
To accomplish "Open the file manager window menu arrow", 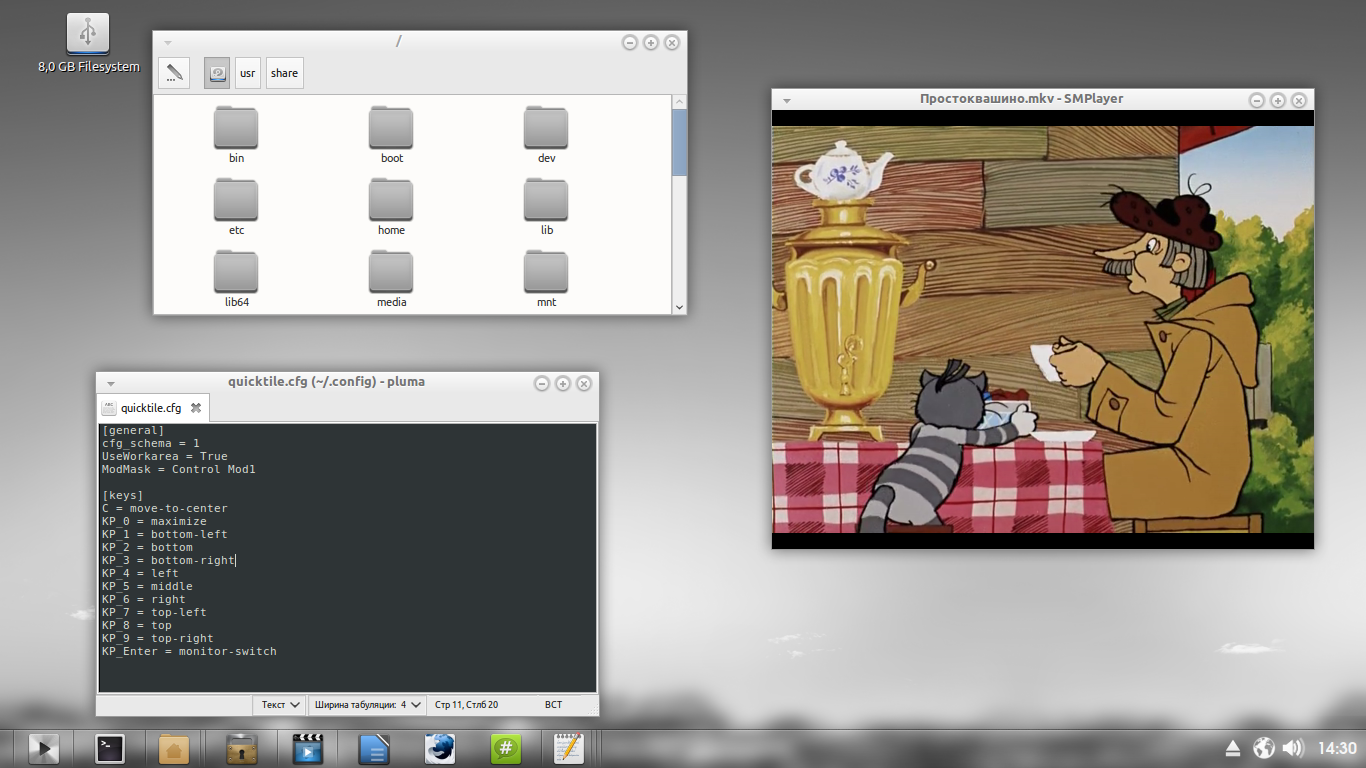I will tap(168, 43).
